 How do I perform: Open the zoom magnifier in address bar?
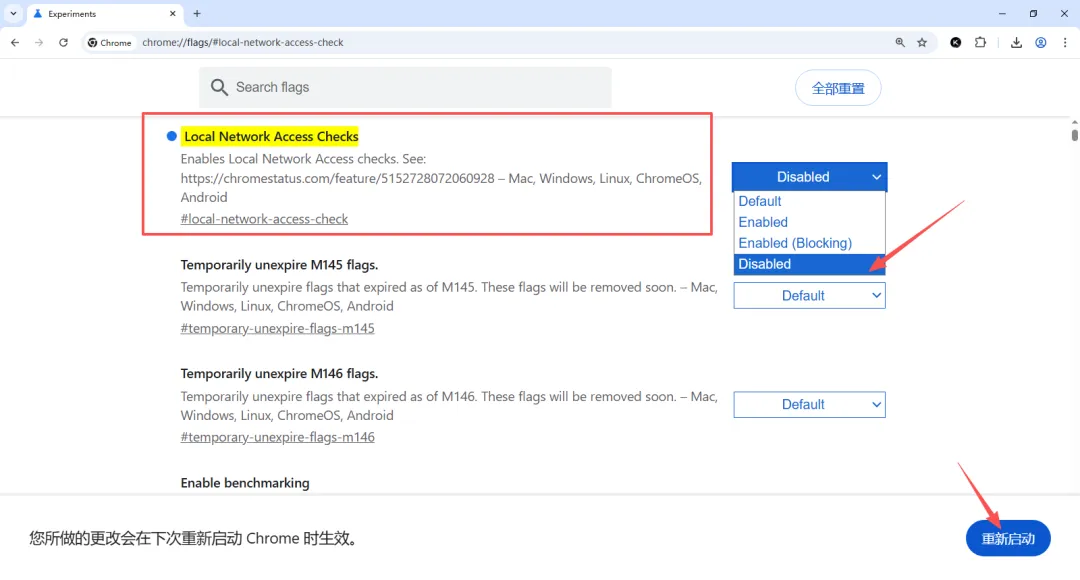pos(900,43)
